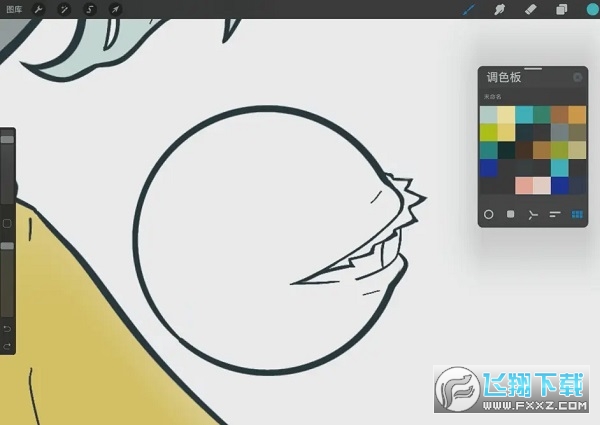The width and height of the screenshot is (600, 425).
Task: Pick the khaki beige swatch
Action: (x=577, y=150)
